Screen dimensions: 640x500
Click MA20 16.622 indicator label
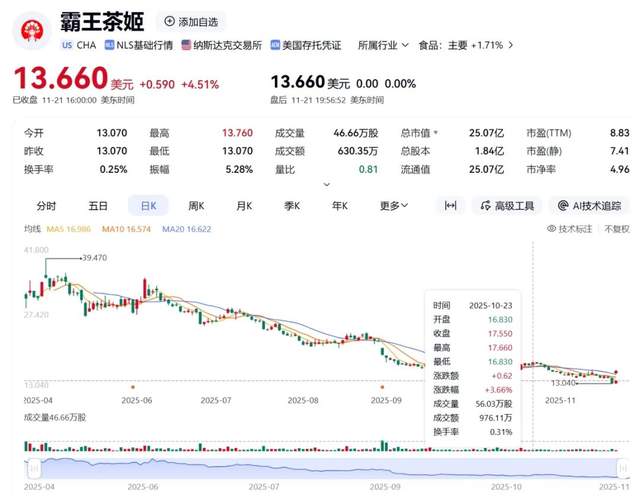187,229
